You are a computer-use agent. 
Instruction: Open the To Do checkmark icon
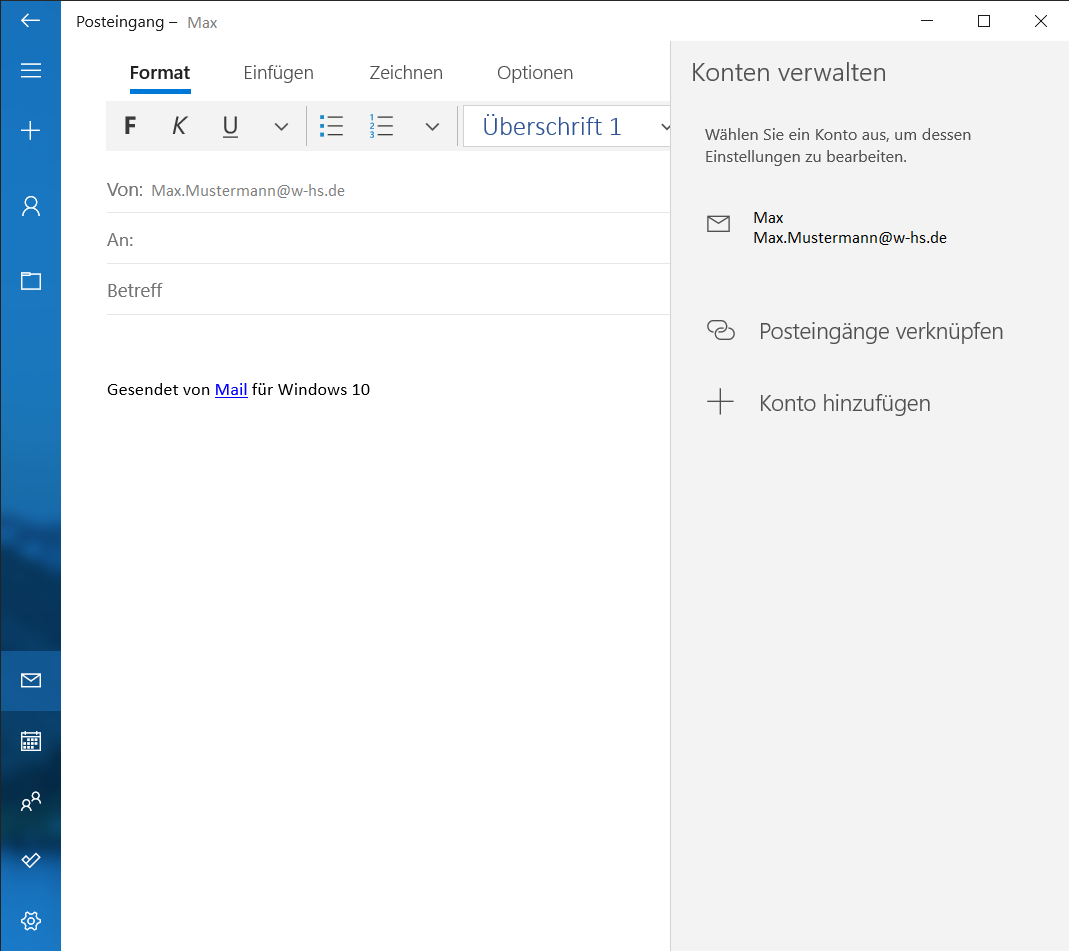point(30,860)
